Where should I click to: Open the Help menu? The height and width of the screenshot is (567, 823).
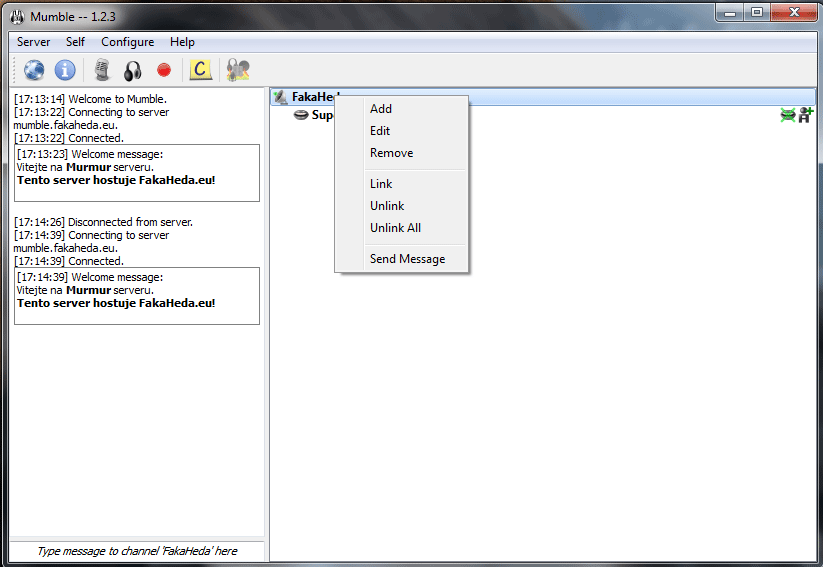pos(182,42)
